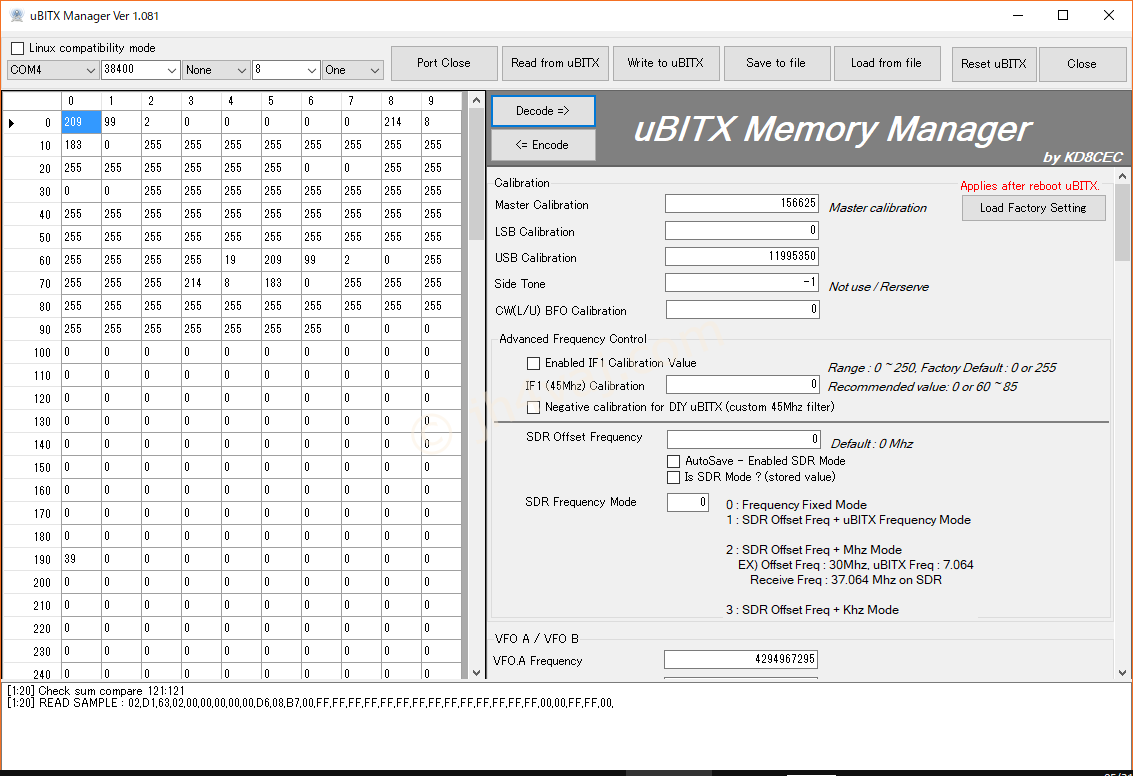This screenshot has height=776, width=1133.
Task: Click the memory grid scrollbar thumb
Action: (476, 173)
